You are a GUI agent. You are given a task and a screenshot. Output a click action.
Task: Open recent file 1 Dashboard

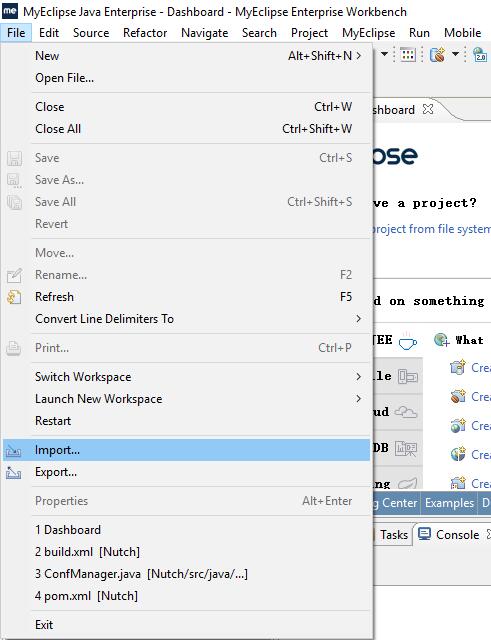tap(187, 530)
